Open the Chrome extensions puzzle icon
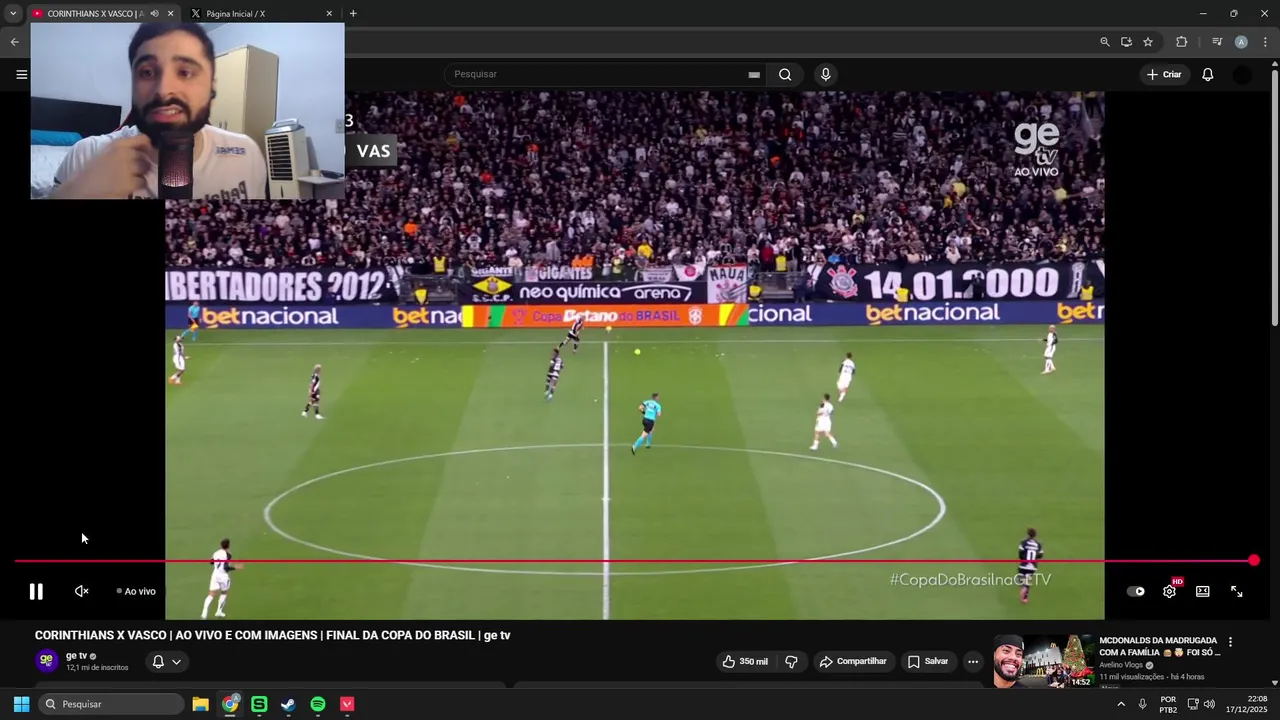This screenshot has height=720, width=1280. pos(1181,42)
